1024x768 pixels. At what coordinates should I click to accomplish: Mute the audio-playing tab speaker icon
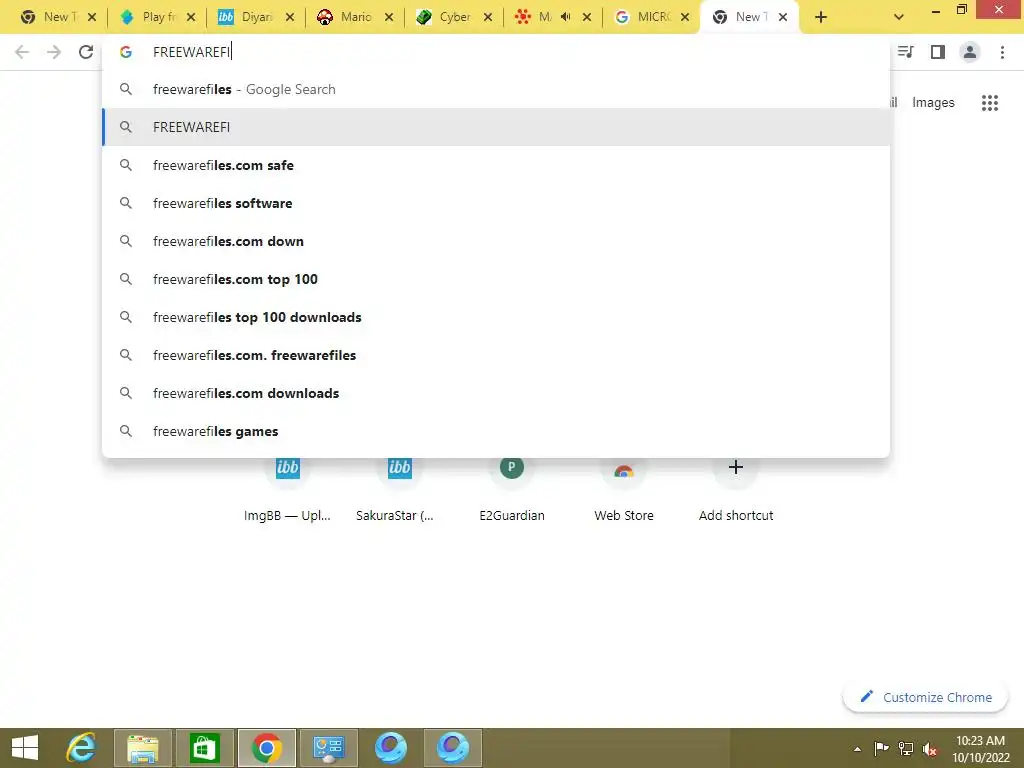pyautogui.click(x=566, y=17)
